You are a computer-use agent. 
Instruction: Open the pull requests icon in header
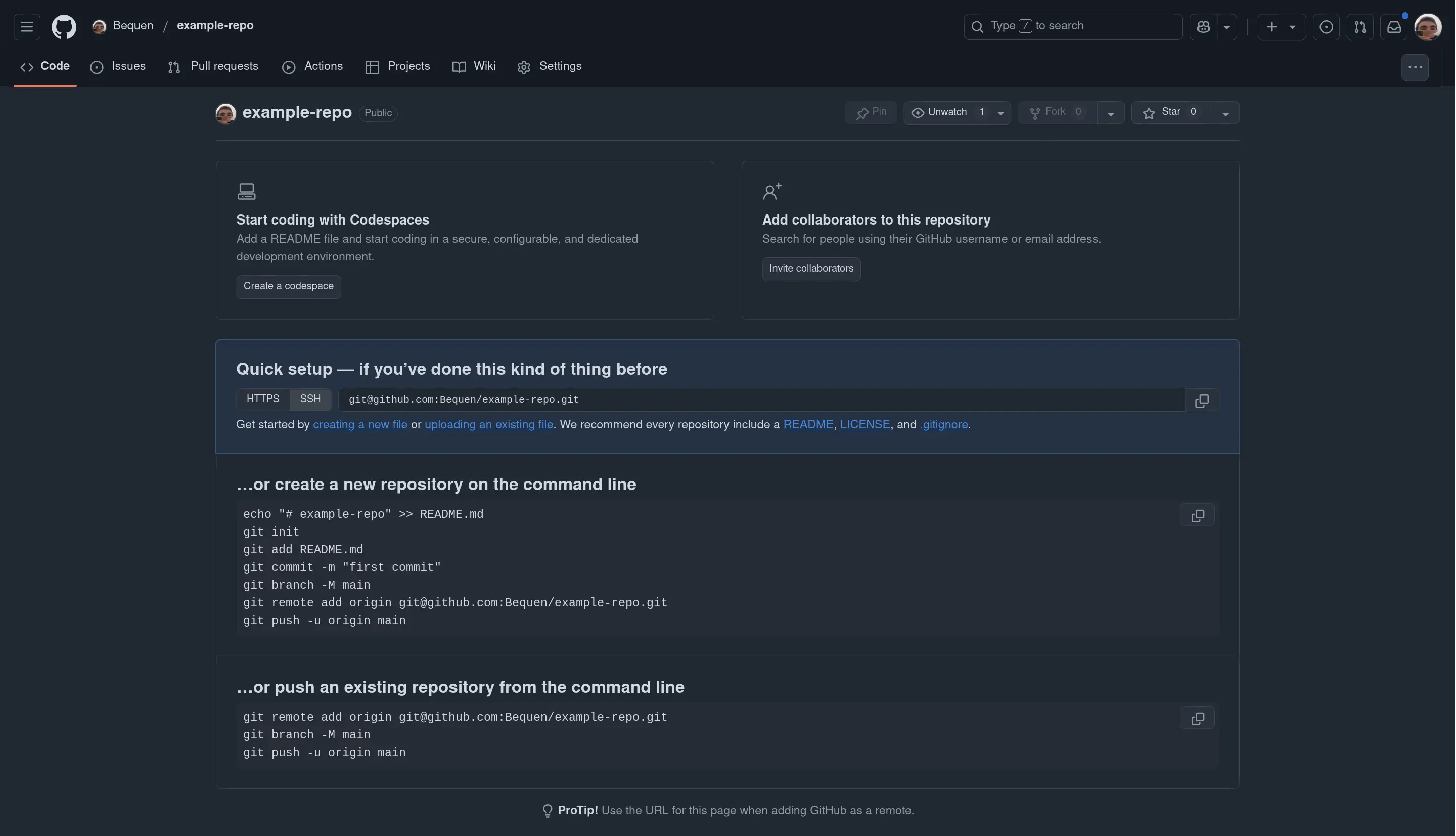pos(1359,26)
